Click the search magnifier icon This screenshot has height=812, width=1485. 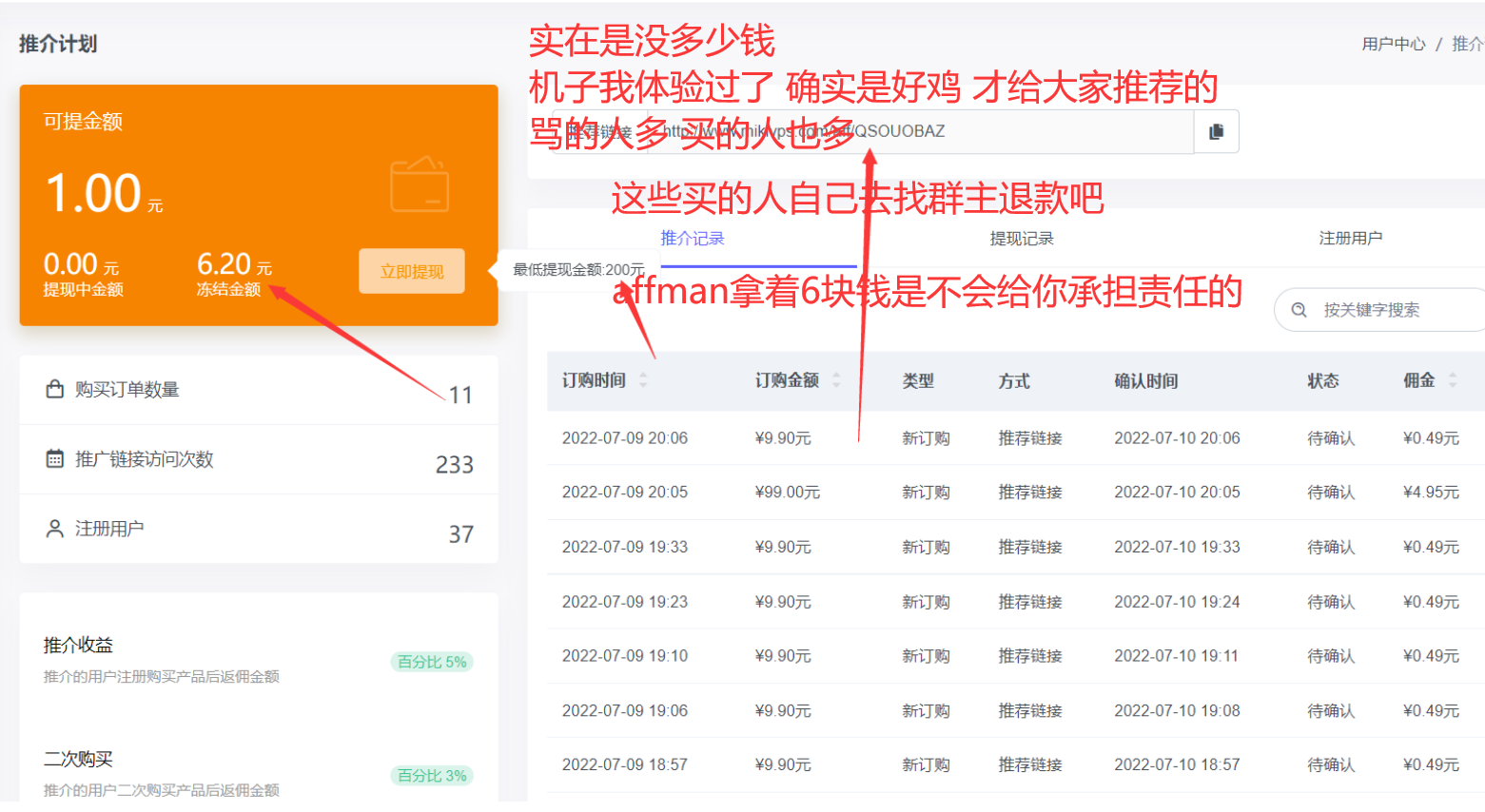[1299, 310]
